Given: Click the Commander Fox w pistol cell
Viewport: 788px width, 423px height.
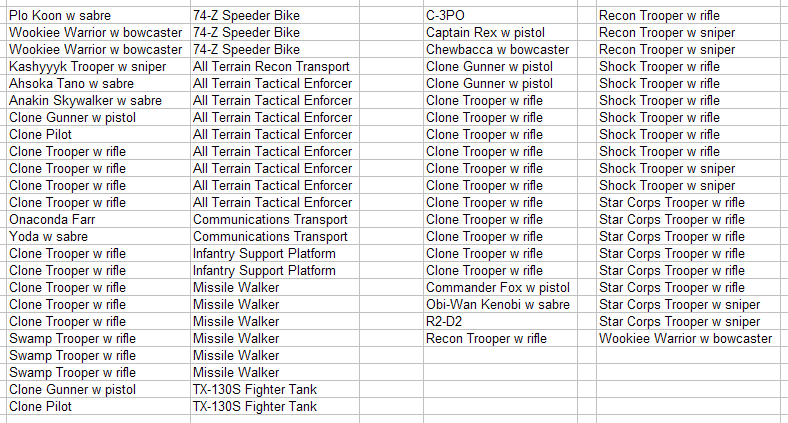Looking at the screenshot, I should (501, 287).
